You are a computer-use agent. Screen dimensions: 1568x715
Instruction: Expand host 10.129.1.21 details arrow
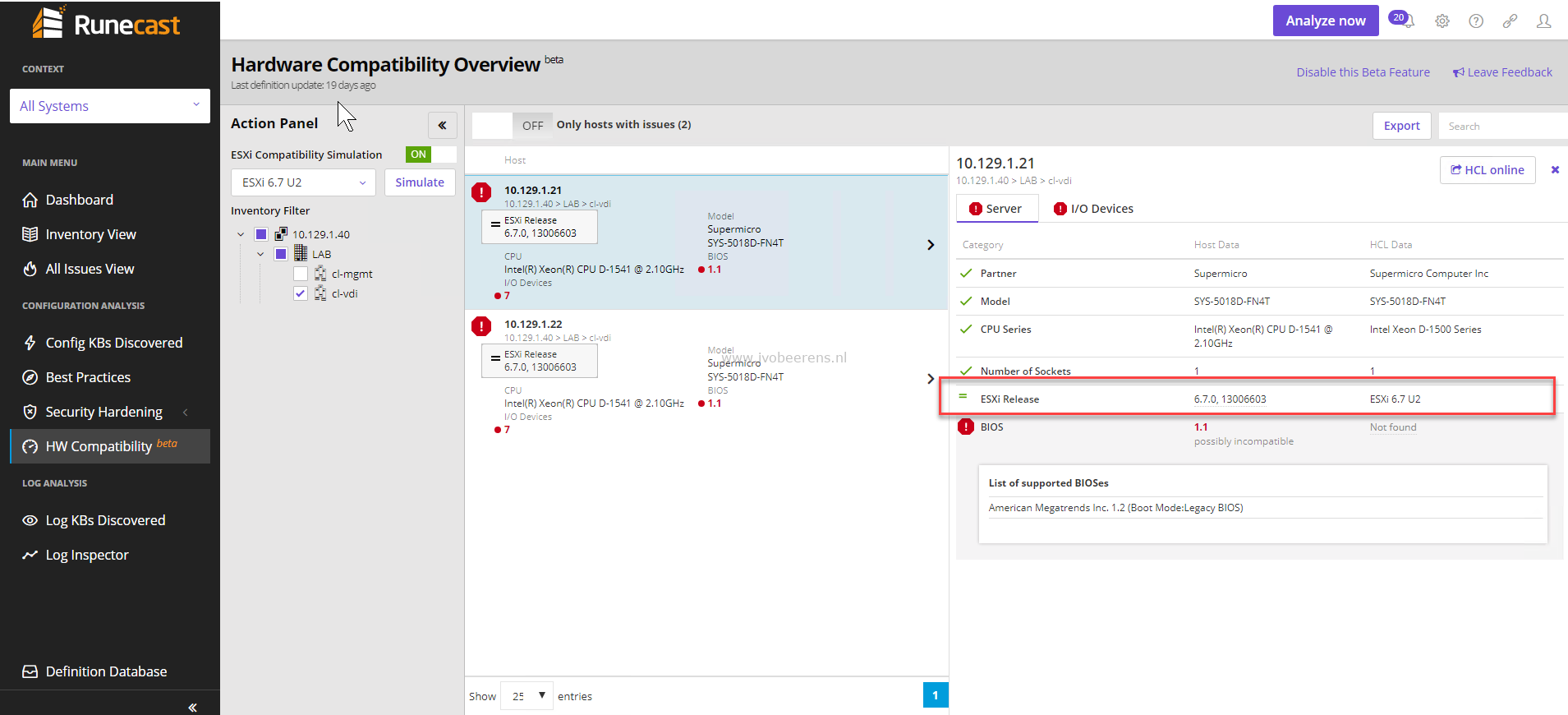931,245
